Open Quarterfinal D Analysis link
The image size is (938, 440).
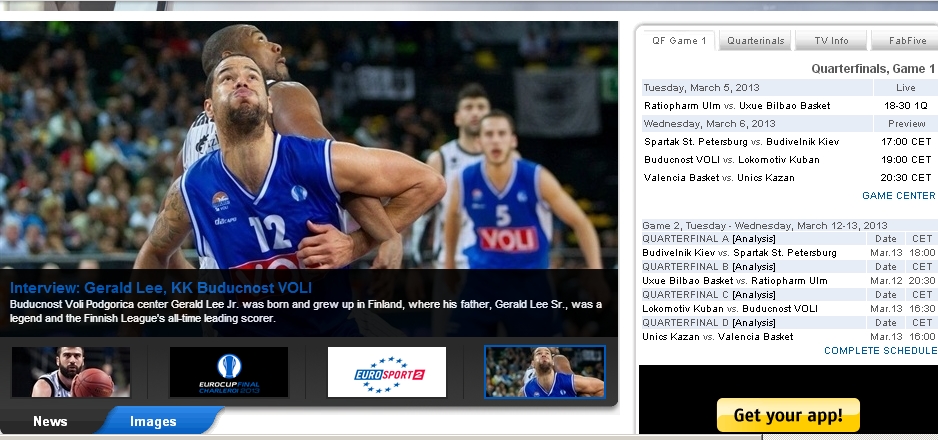(x=754, y=323)
